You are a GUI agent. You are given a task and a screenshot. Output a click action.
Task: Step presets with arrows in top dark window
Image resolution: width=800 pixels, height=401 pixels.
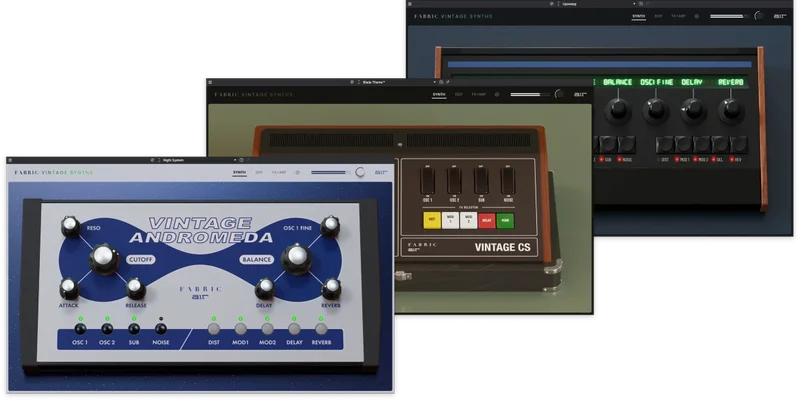tap(559, 4)
